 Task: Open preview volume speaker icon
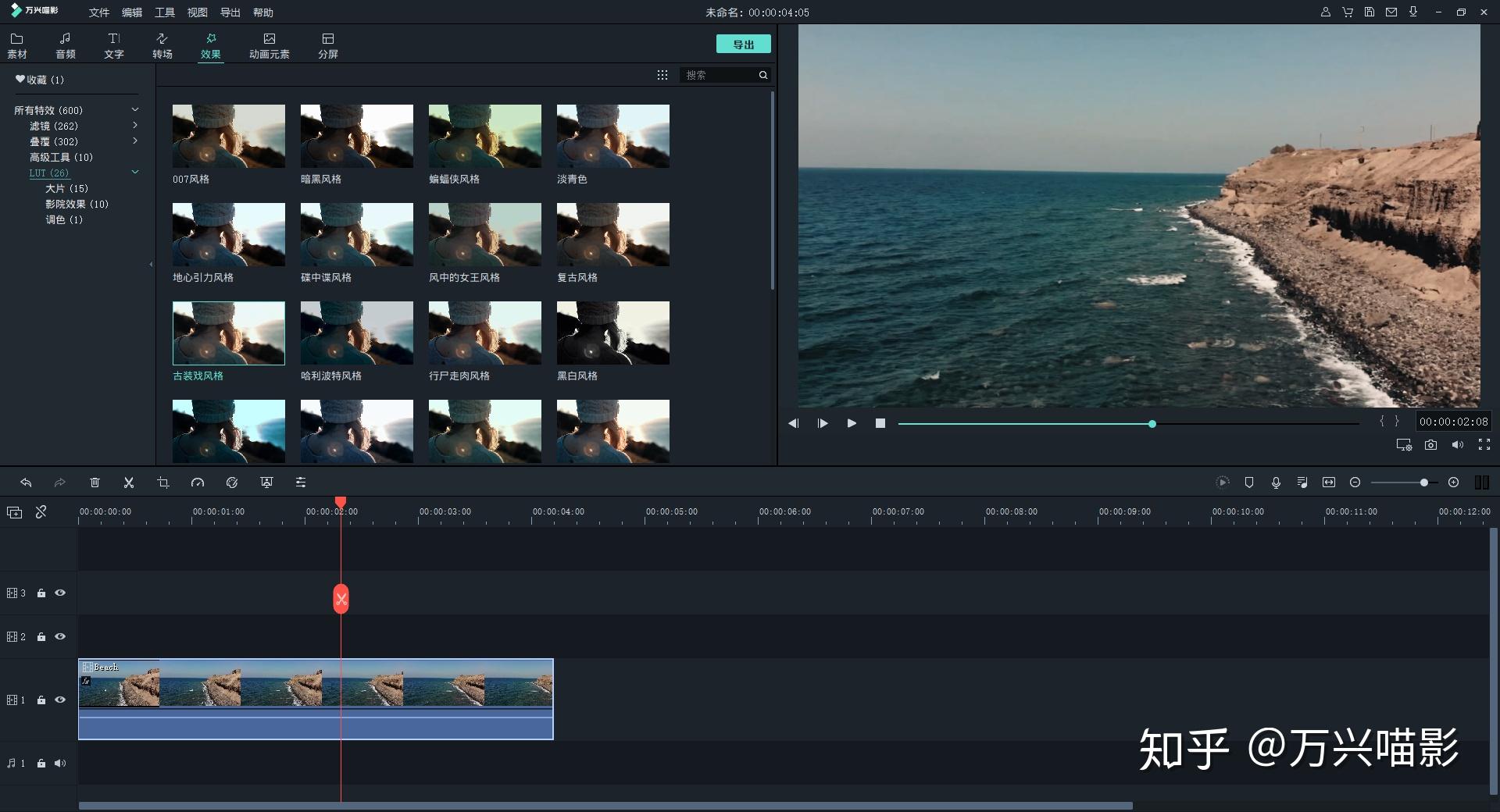pos(1457,444)
